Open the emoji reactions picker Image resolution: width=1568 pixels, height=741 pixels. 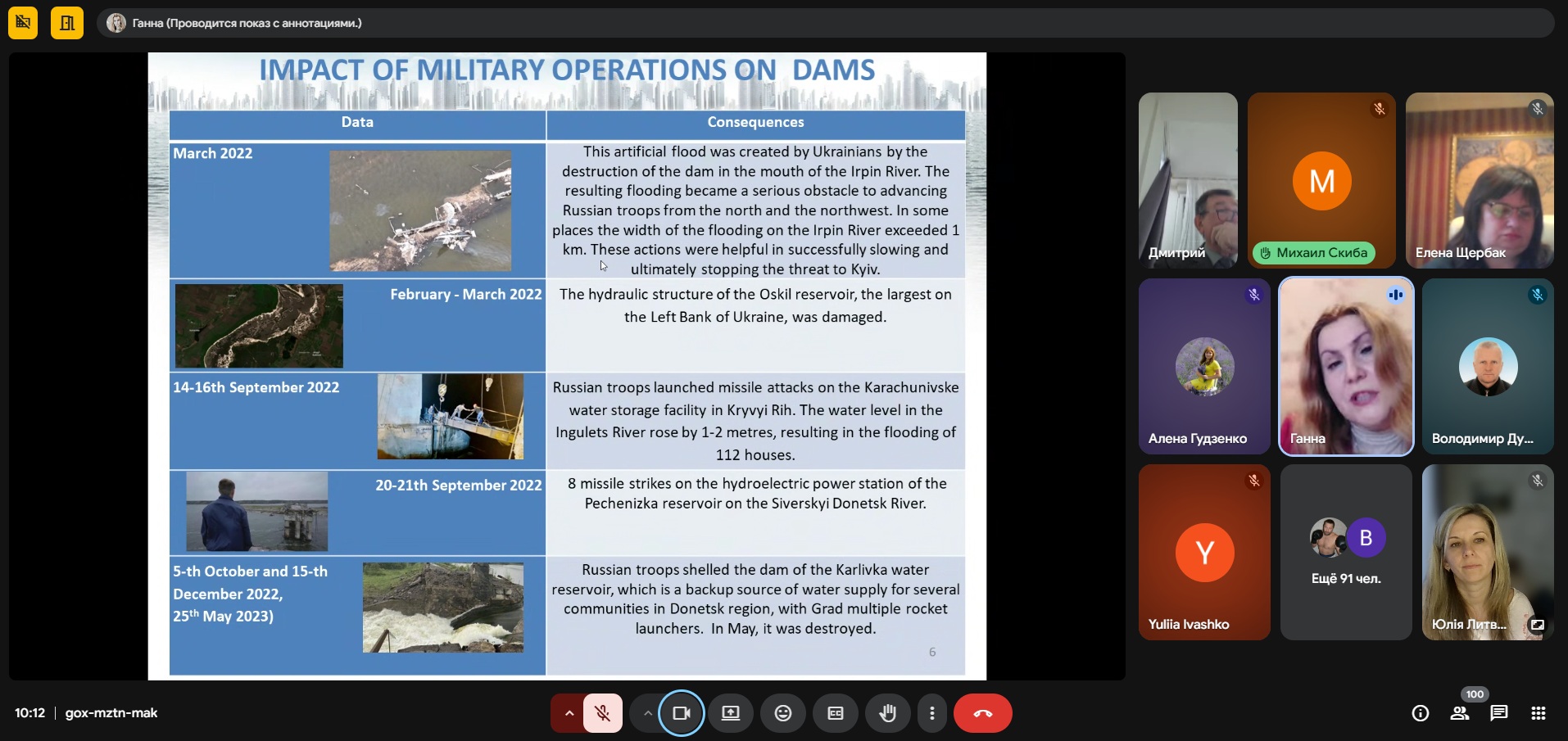(782, 713)
